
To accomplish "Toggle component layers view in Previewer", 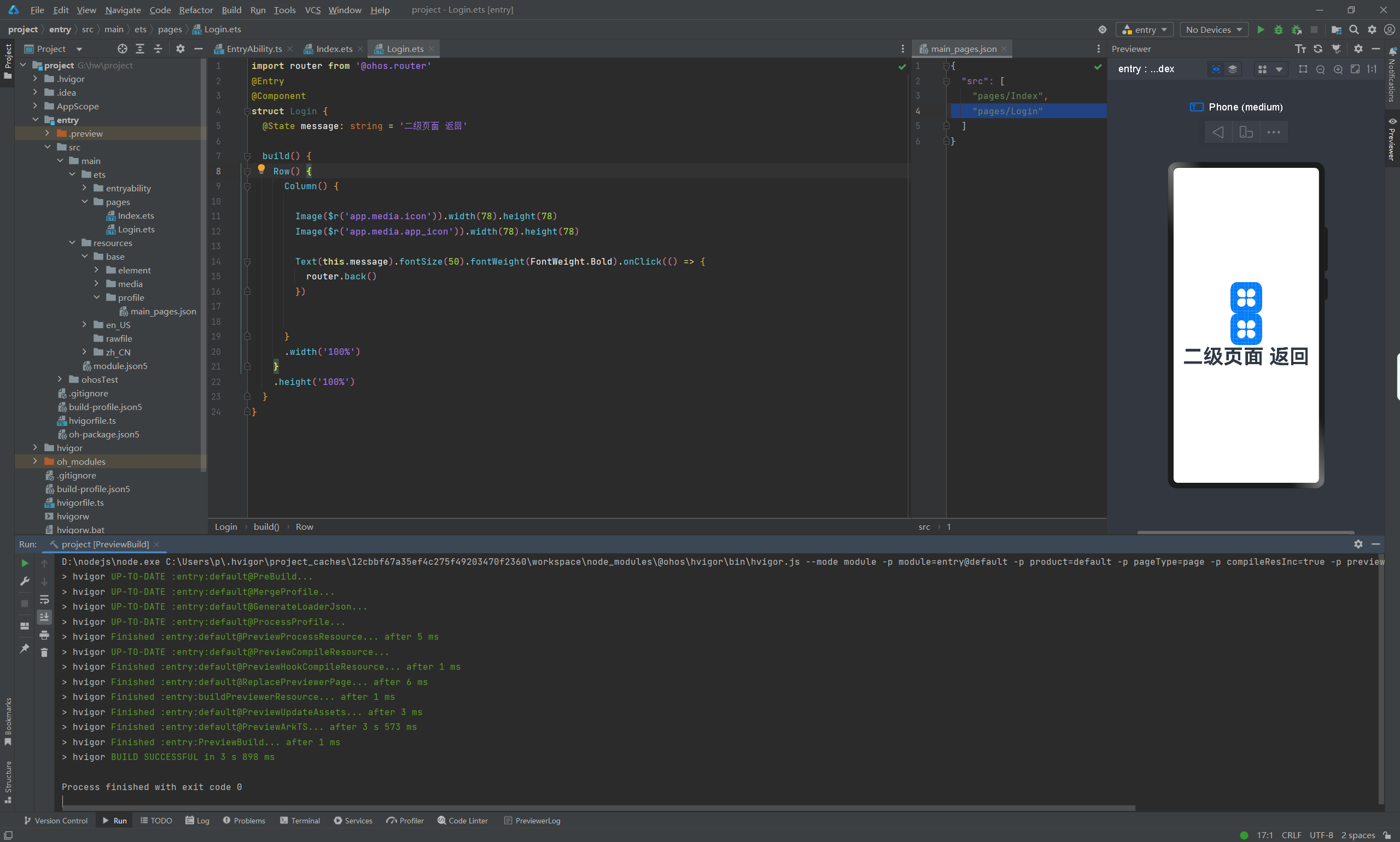I will pyautogui.click(x=1233, y=69).
